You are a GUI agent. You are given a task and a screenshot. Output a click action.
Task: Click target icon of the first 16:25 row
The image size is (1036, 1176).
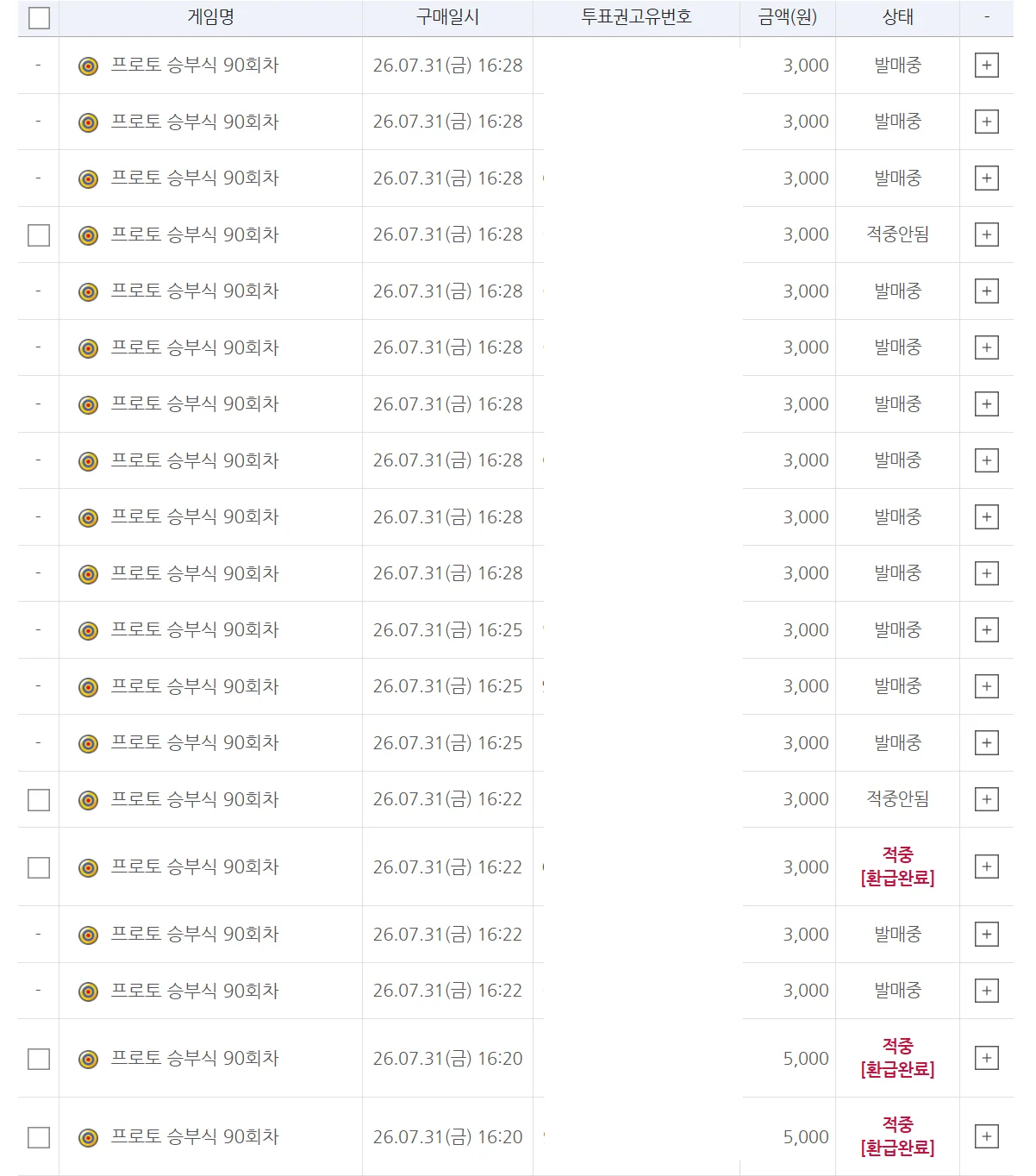[x=88, y=631]
